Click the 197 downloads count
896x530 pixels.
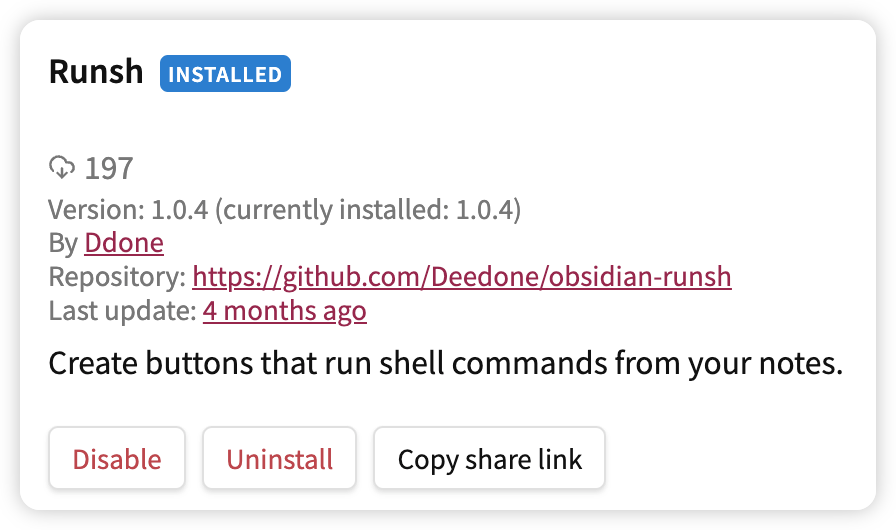[x=109, y=168]
